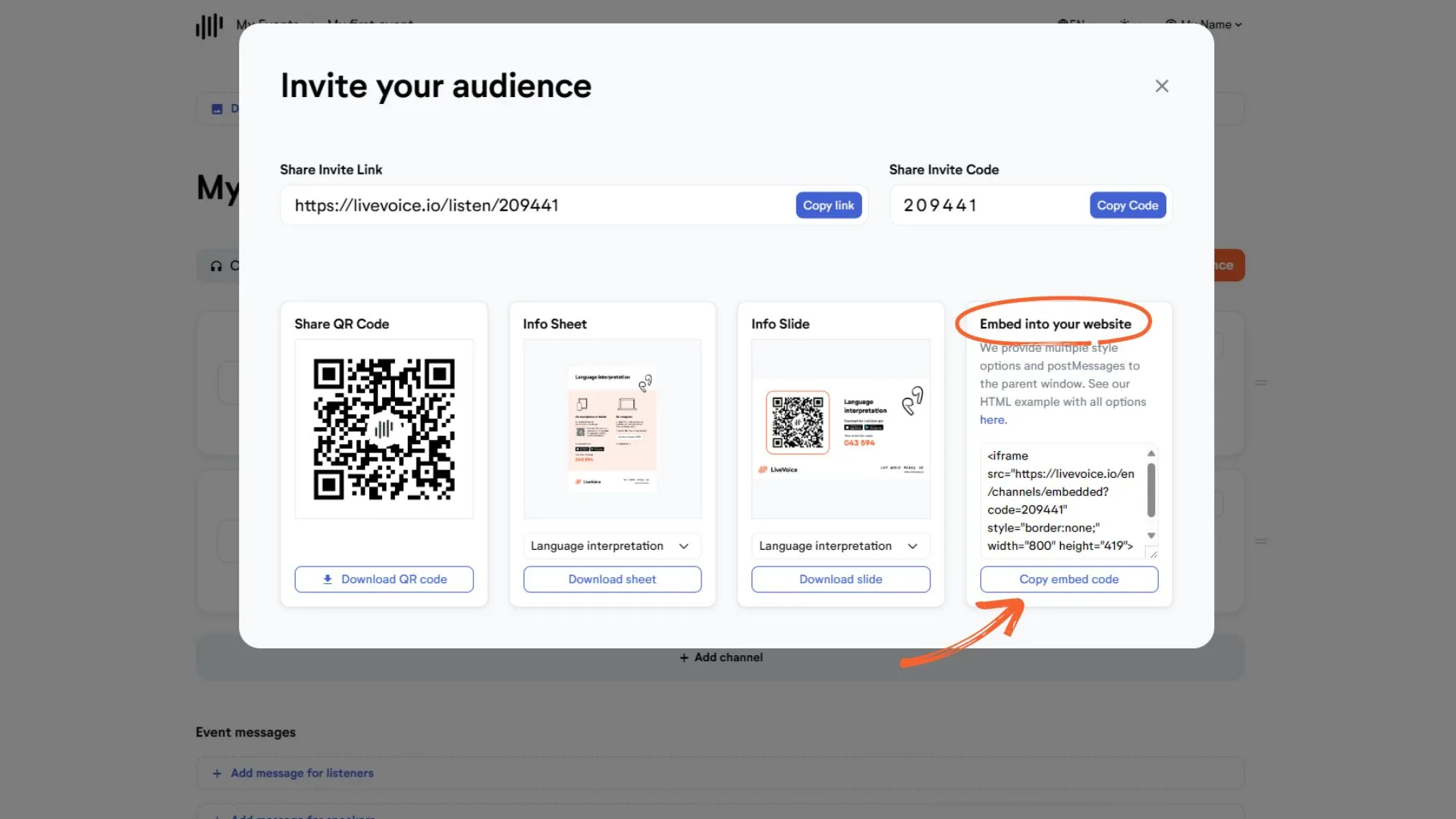The image size is (1456, 819).
Task: Click the invite link text field
Action: pos(537,206)
